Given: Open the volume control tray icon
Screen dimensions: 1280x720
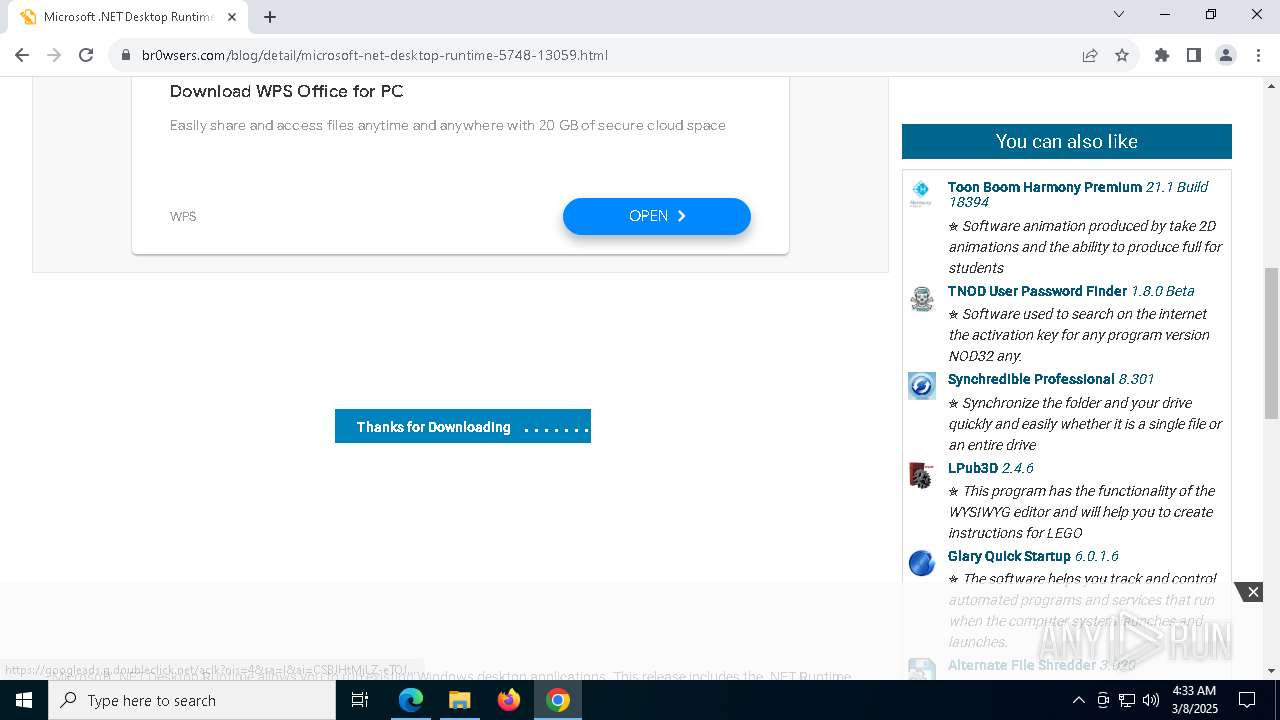Looking at the screenshot, I should coord(1151,700).
